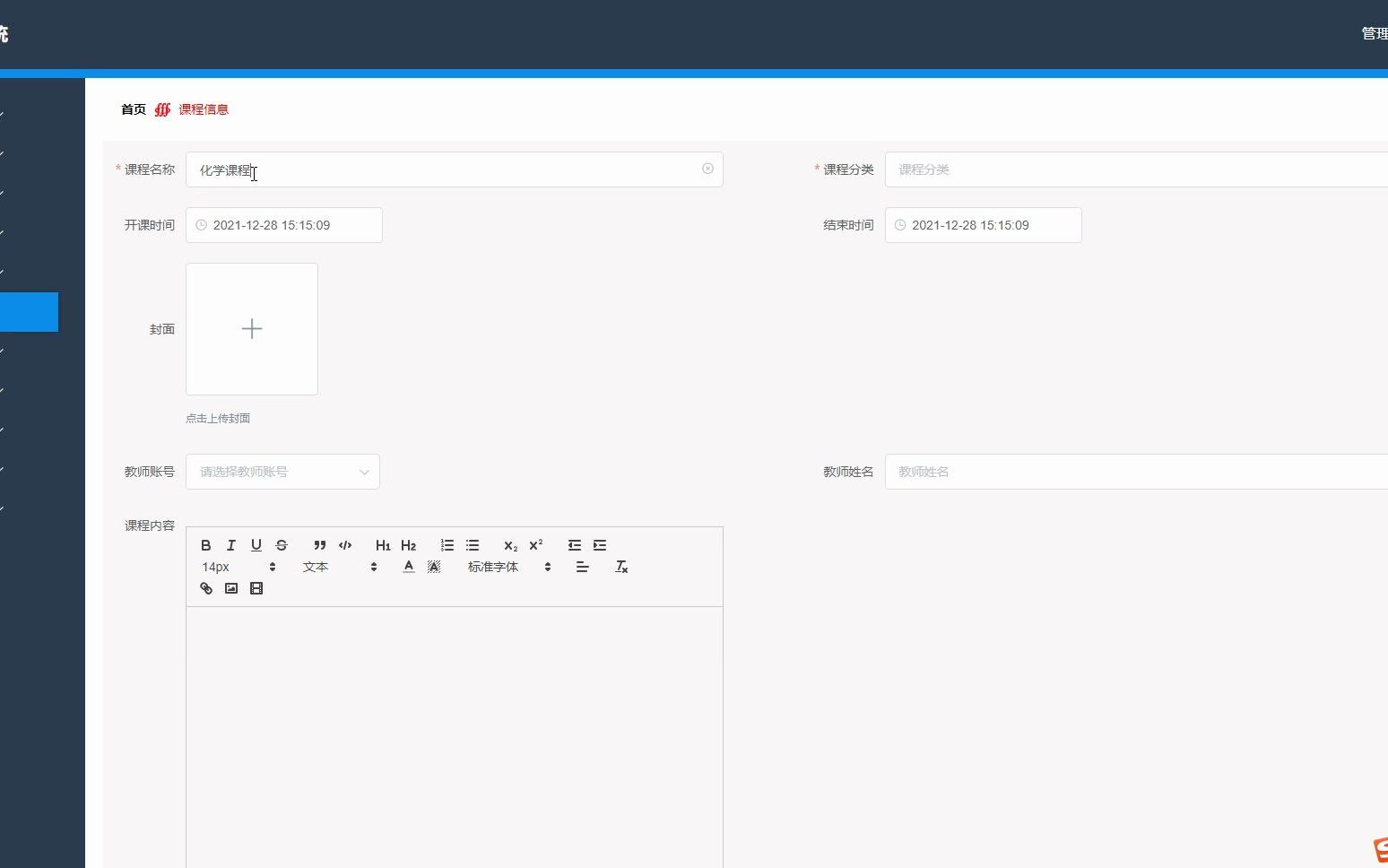Apply italic formatting

coord(230,545)
